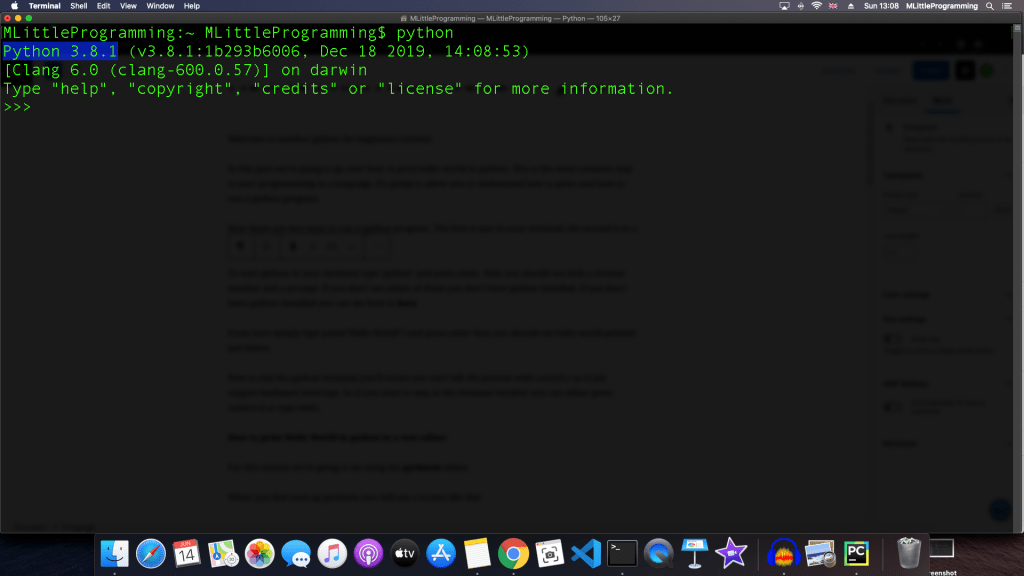Open the Music app from dock

tap(332, 552)
